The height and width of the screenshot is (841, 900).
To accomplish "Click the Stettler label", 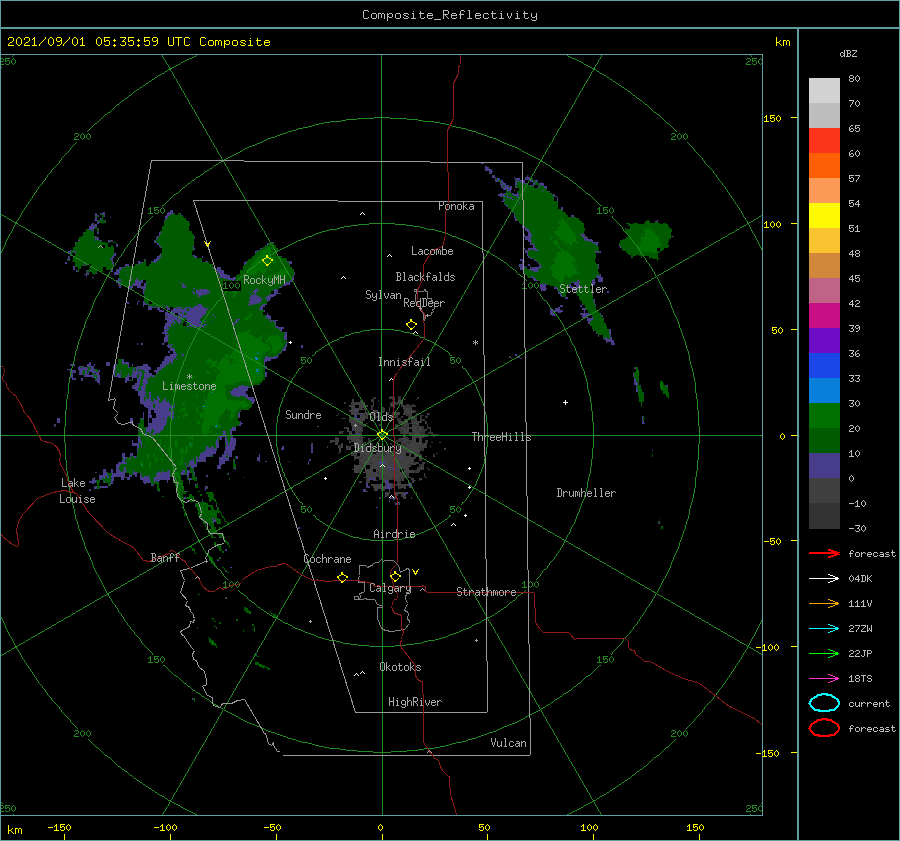I will tap(583, 289).
